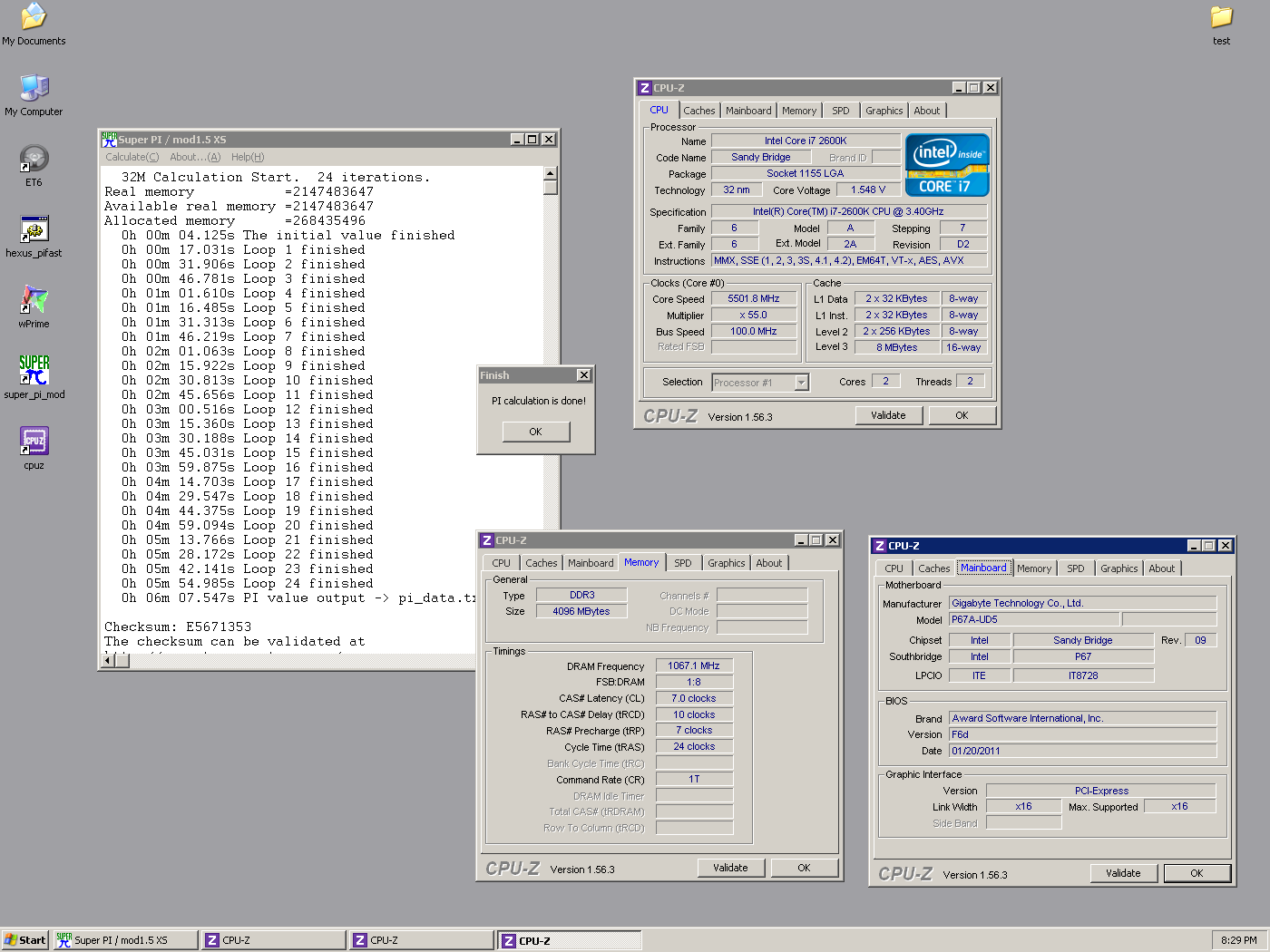Image resolution: width=1270 pixels, height=952 pixels.
Task: Close the Finish dialog
Action: pos(583,375)
